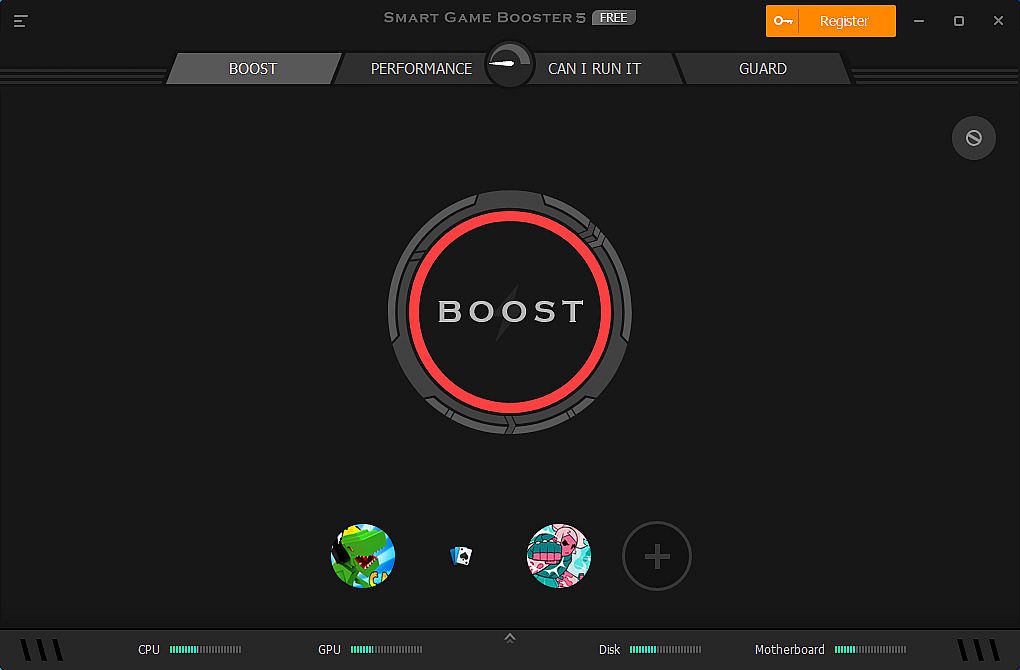Open the CAN I RUN IT tab
Viewport: 1020px width, 670px height.
tap(595, 69)
